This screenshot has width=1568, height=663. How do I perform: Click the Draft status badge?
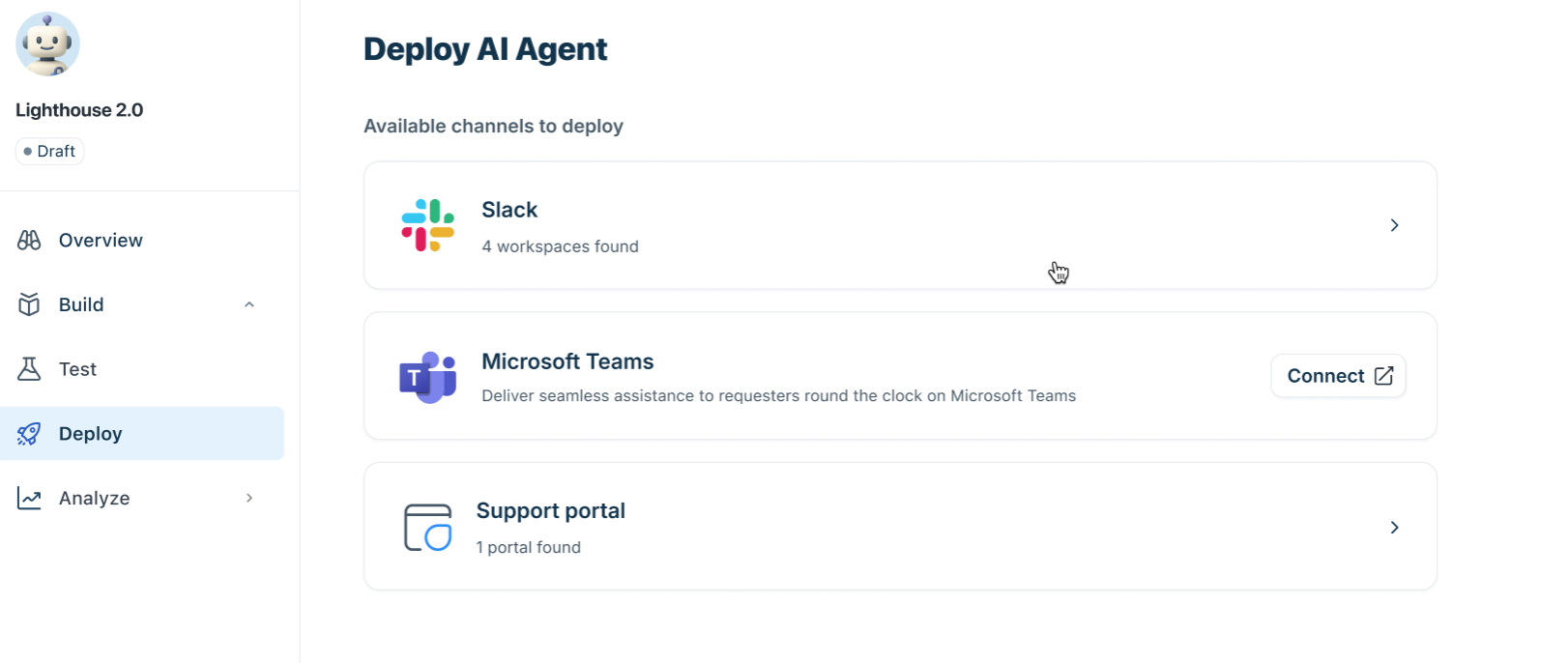click(49, 152)
